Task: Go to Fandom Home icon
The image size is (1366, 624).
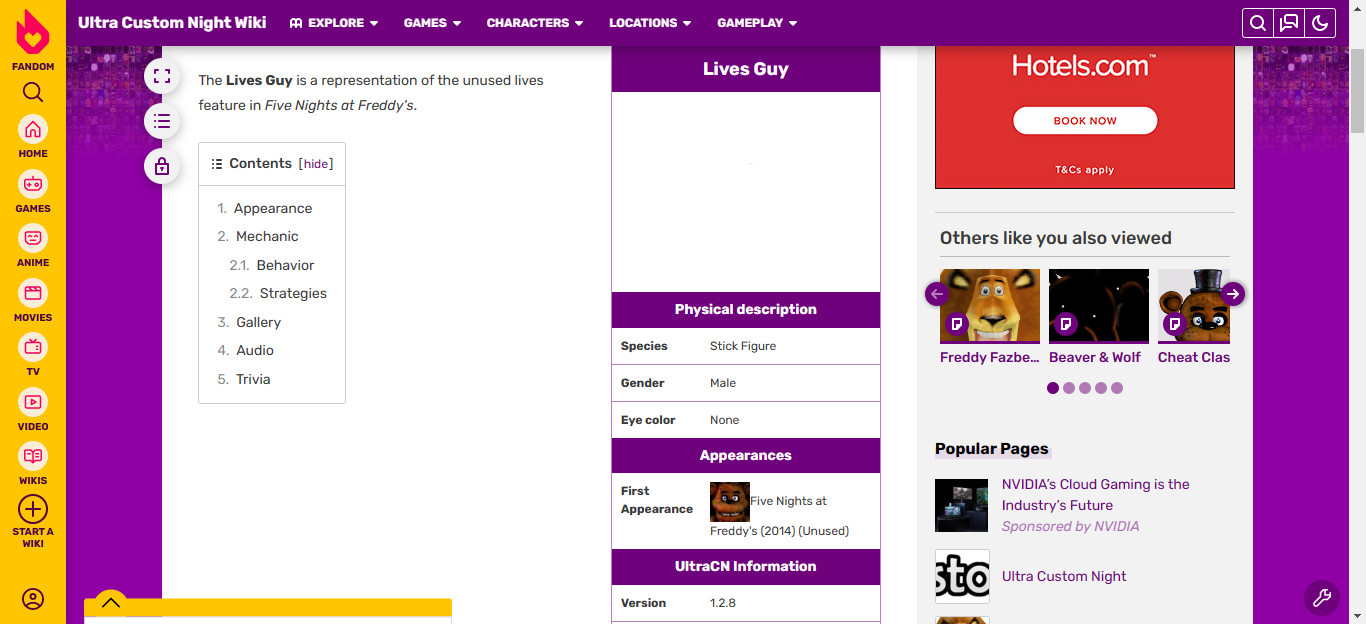Action: coord(33,130)
